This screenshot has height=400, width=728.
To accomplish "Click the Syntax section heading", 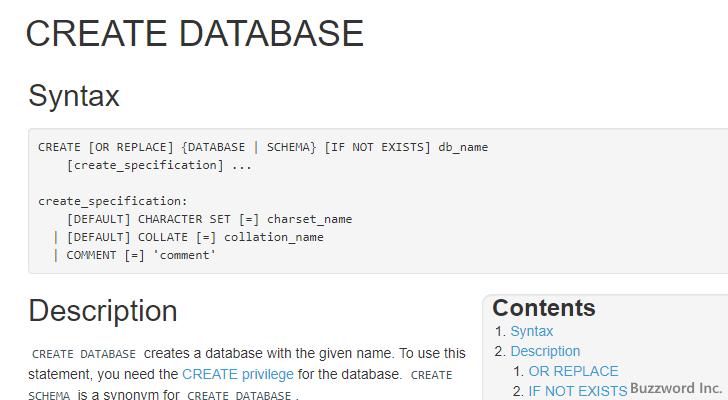I will pyautogui.click(x=74, y=96).
